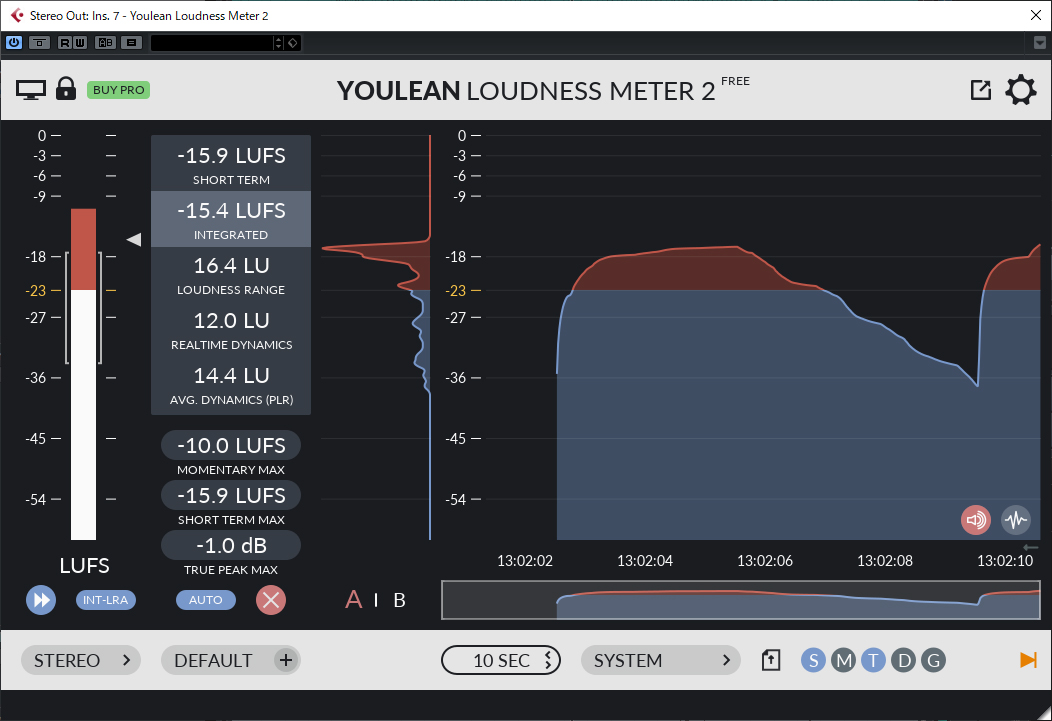The height and width of the screenshot is (721, 1052).
Task: Toggle the T (true peak) graph button
Action: tap(873, 661)
